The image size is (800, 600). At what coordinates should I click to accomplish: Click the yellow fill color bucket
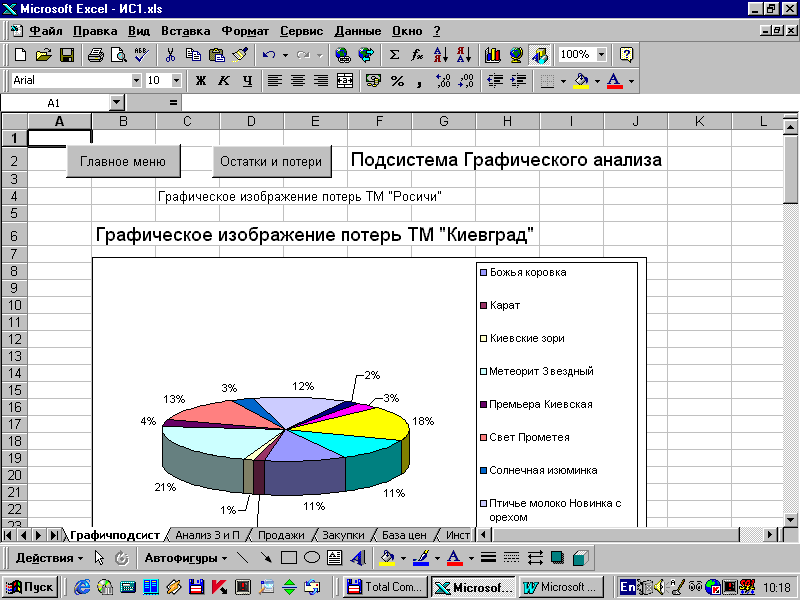581,81
